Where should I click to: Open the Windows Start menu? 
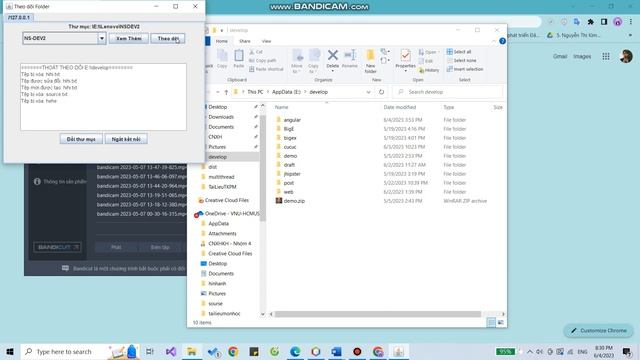click(x=10, y=351)
